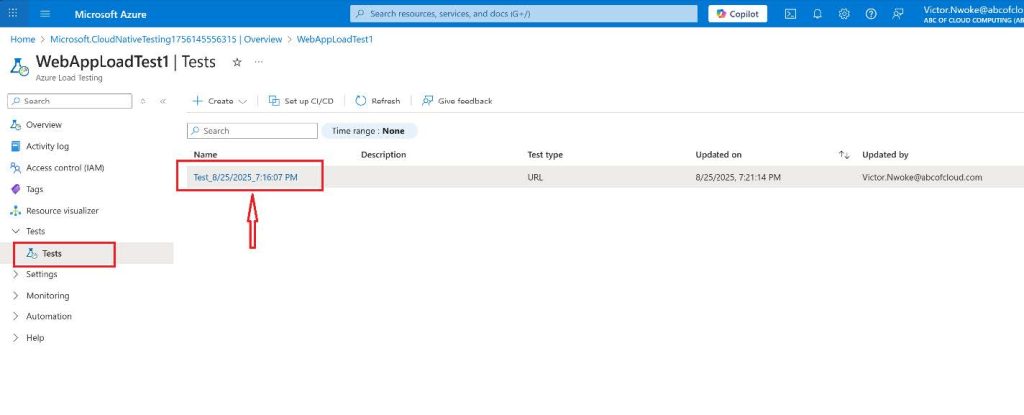Open portal settings gear
Screen dimensions: 1024x415
click(844, 14)
